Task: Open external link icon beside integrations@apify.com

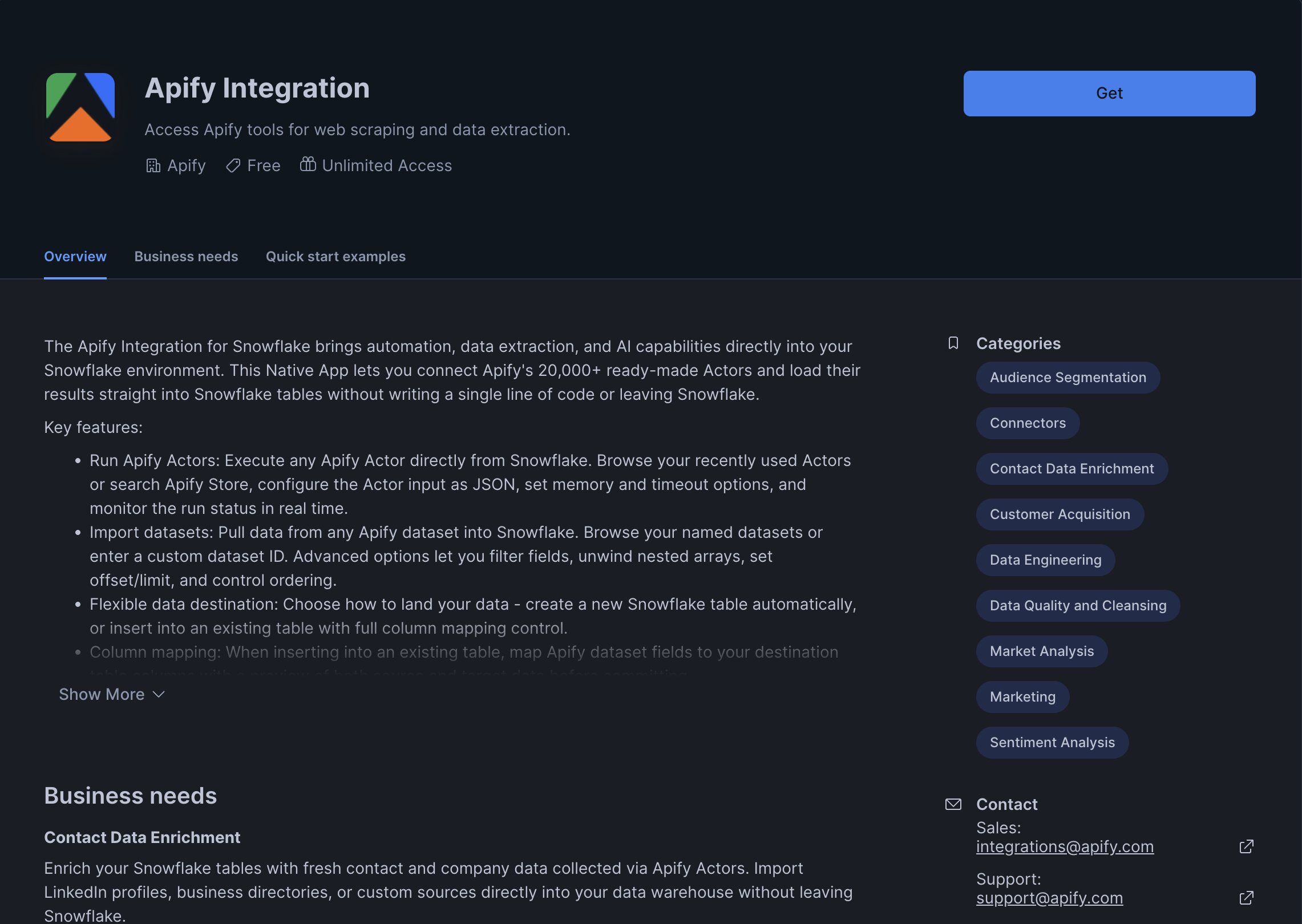Action: tap(1247, 846)
